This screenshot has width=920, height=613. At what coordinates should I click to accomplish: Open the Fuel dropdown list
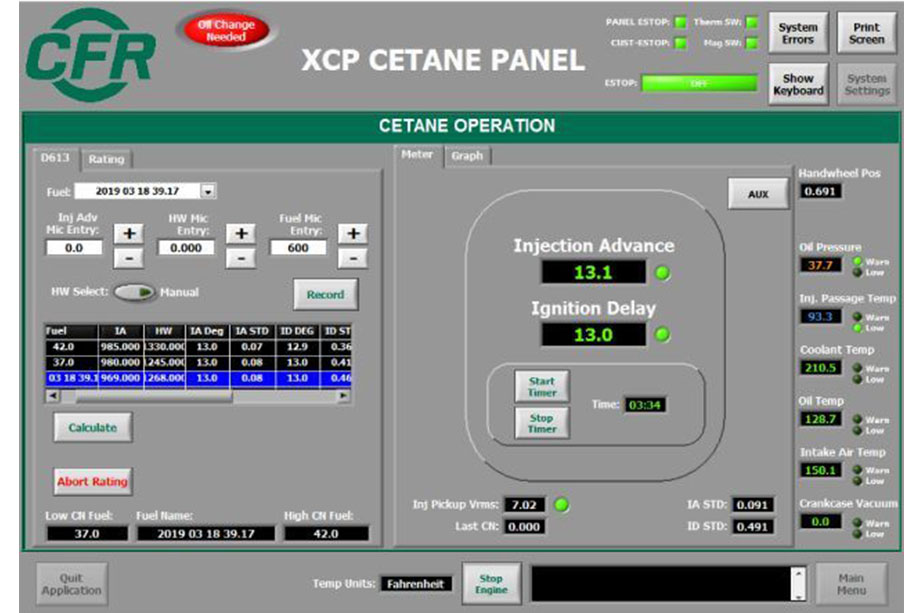tap(208, 190)
